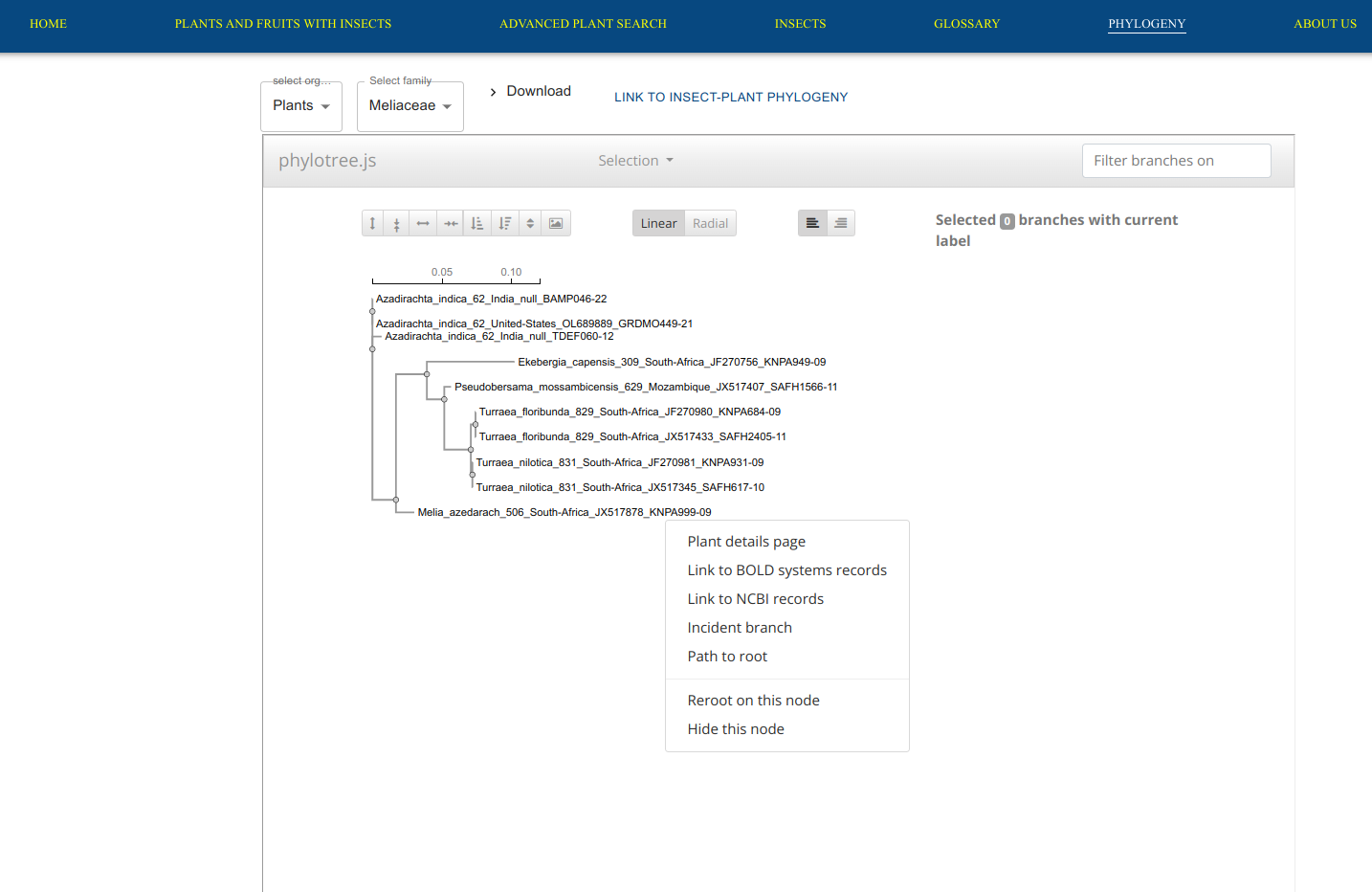Open the Insect-Plant Phylogeny link

[731, 98]
